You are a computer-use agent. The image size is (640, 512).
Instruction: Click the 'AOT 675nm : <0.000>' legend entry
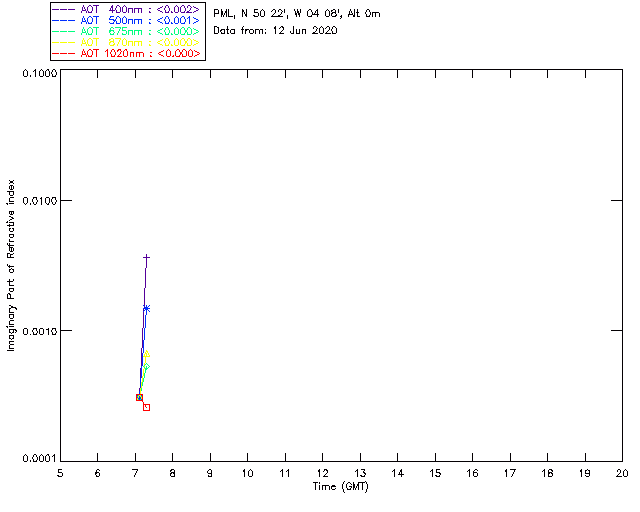[x=126, y=31]
